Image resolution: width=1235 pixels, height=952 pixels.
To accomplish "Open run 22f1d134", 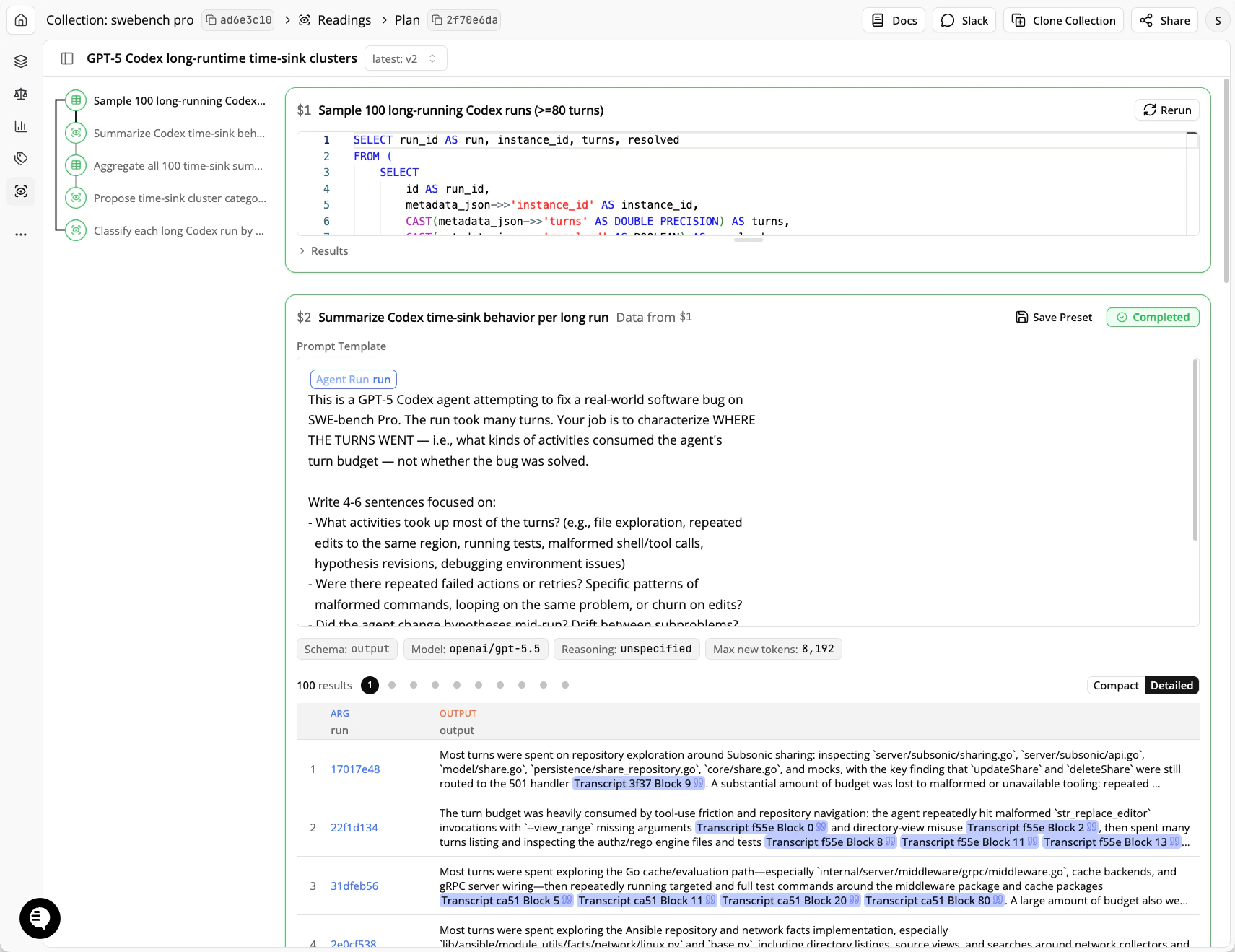I will (354, 828).
